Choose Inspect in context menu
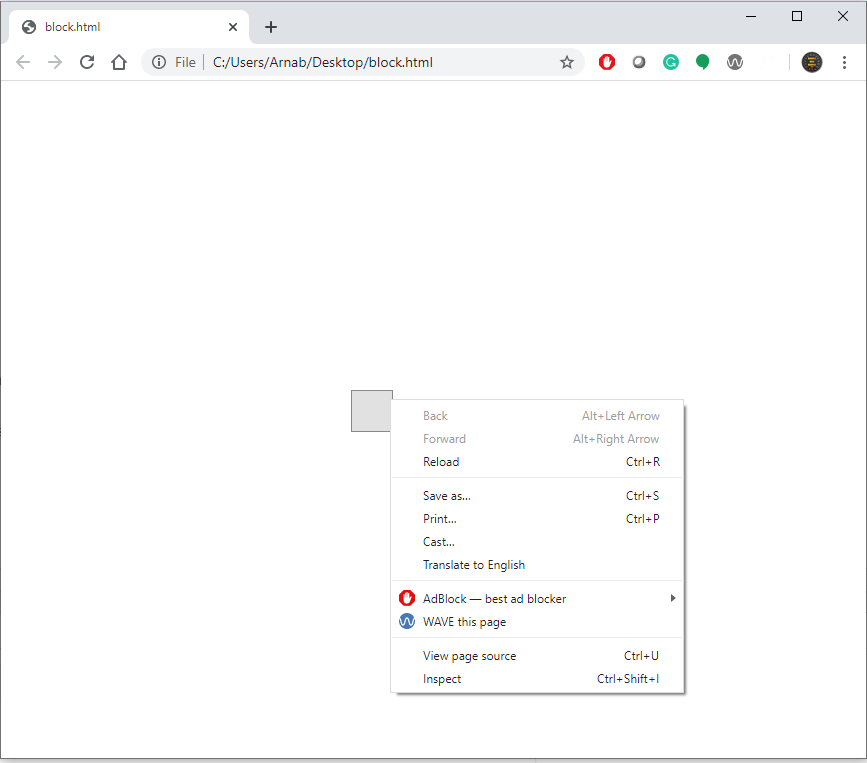 (x=537, y=679)
